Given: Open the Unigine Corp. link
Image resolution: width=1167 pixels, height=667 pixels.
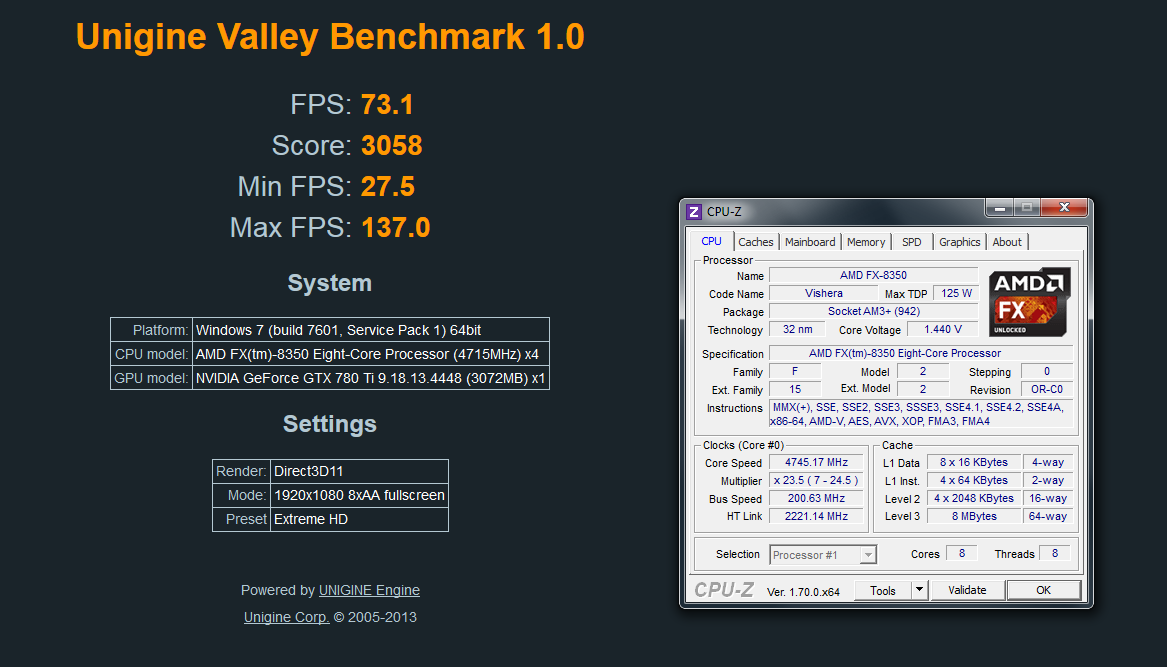Looking at the screenshot, I should tap(287, 617).
